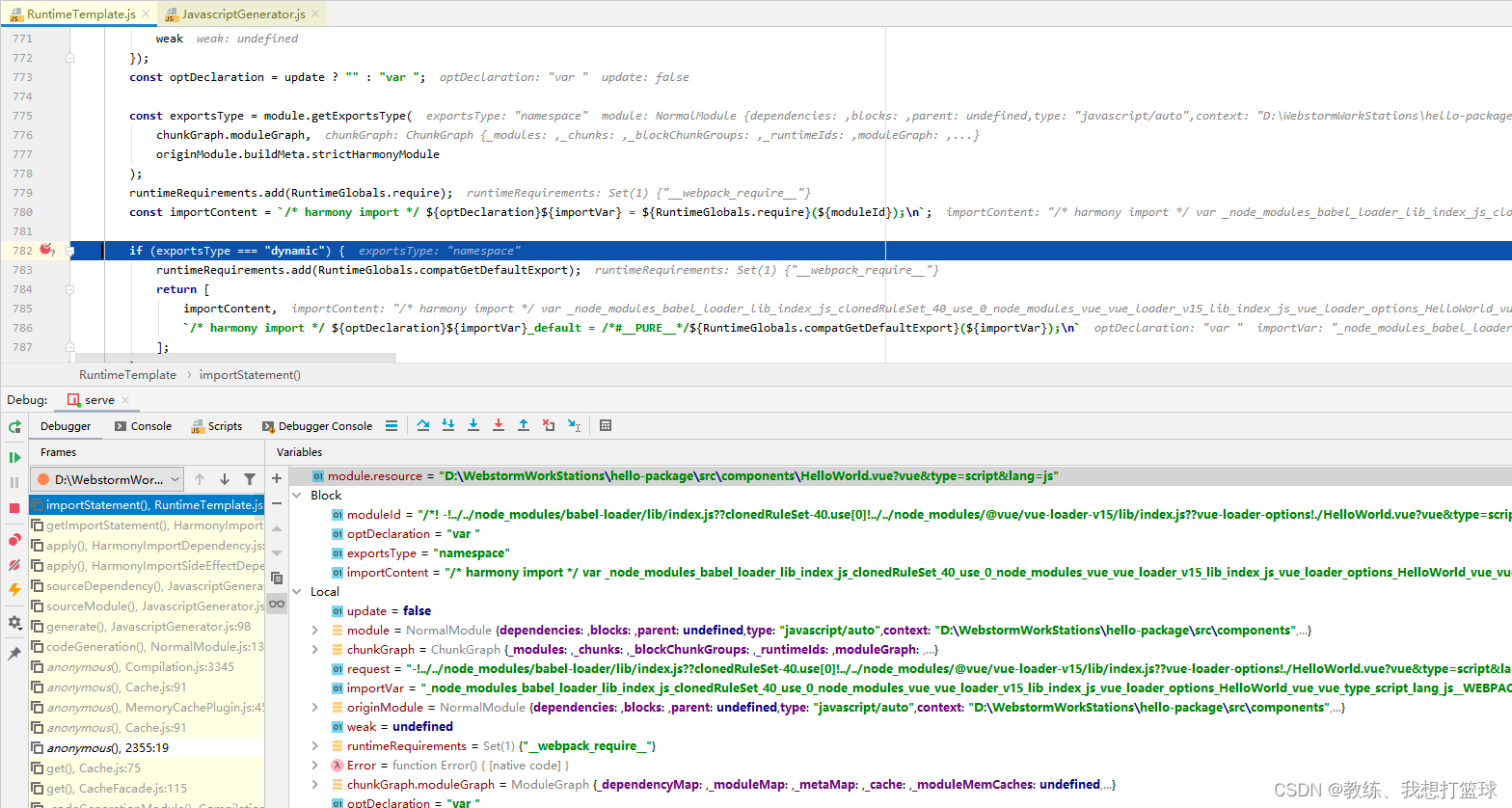Open the Console tab
Screen dimensions: 1512x808
pos(143,426)
